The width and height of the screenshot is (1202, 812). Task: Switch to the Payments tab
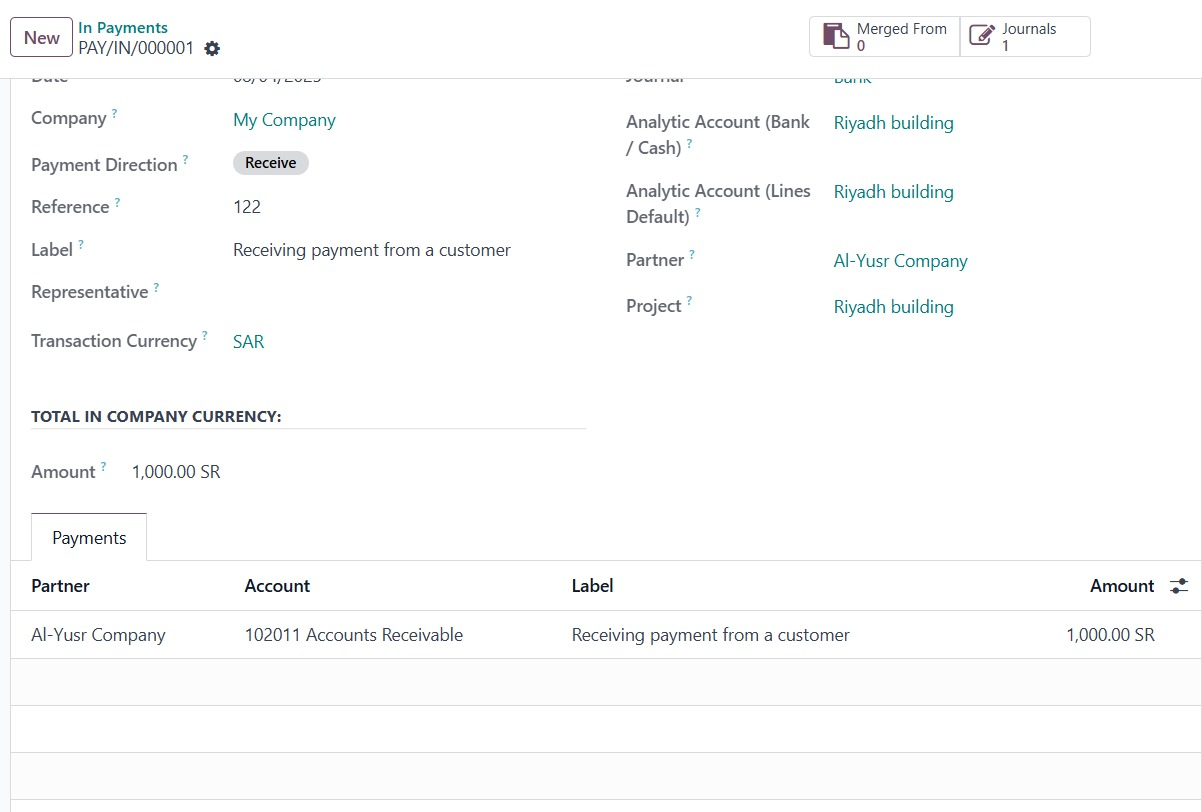click(89, 537)
